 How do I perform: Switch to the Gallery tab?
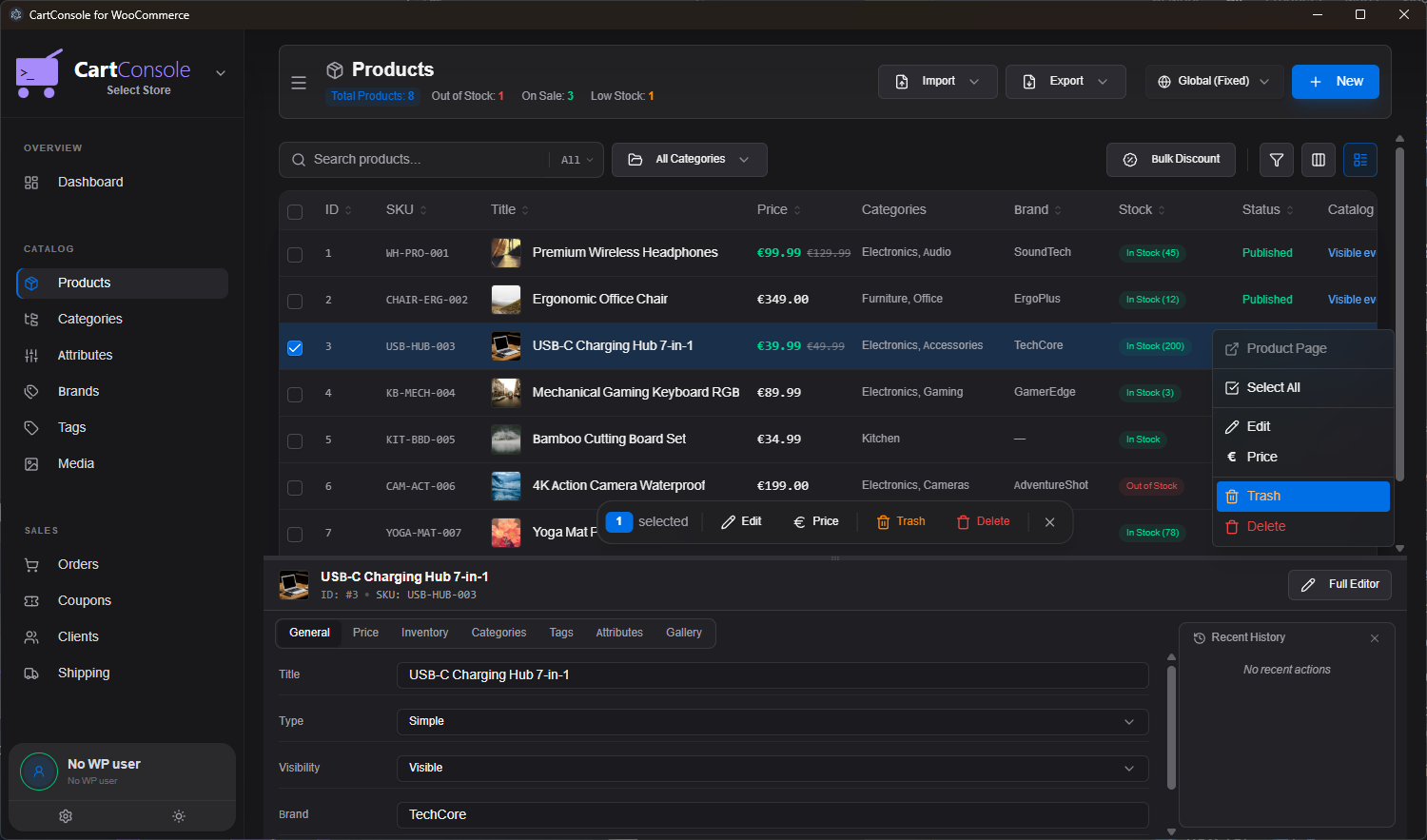pos(683,633)
